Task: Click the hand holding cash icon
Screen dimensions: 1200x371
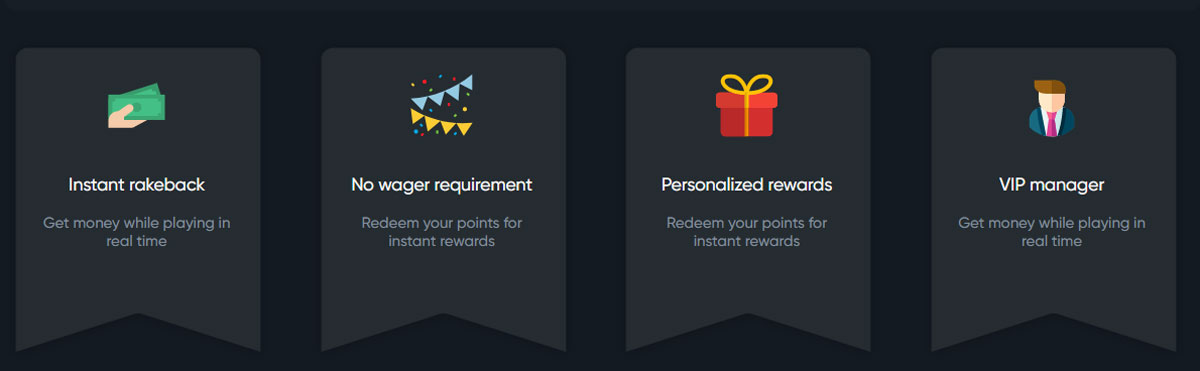Action: point(137,106)
